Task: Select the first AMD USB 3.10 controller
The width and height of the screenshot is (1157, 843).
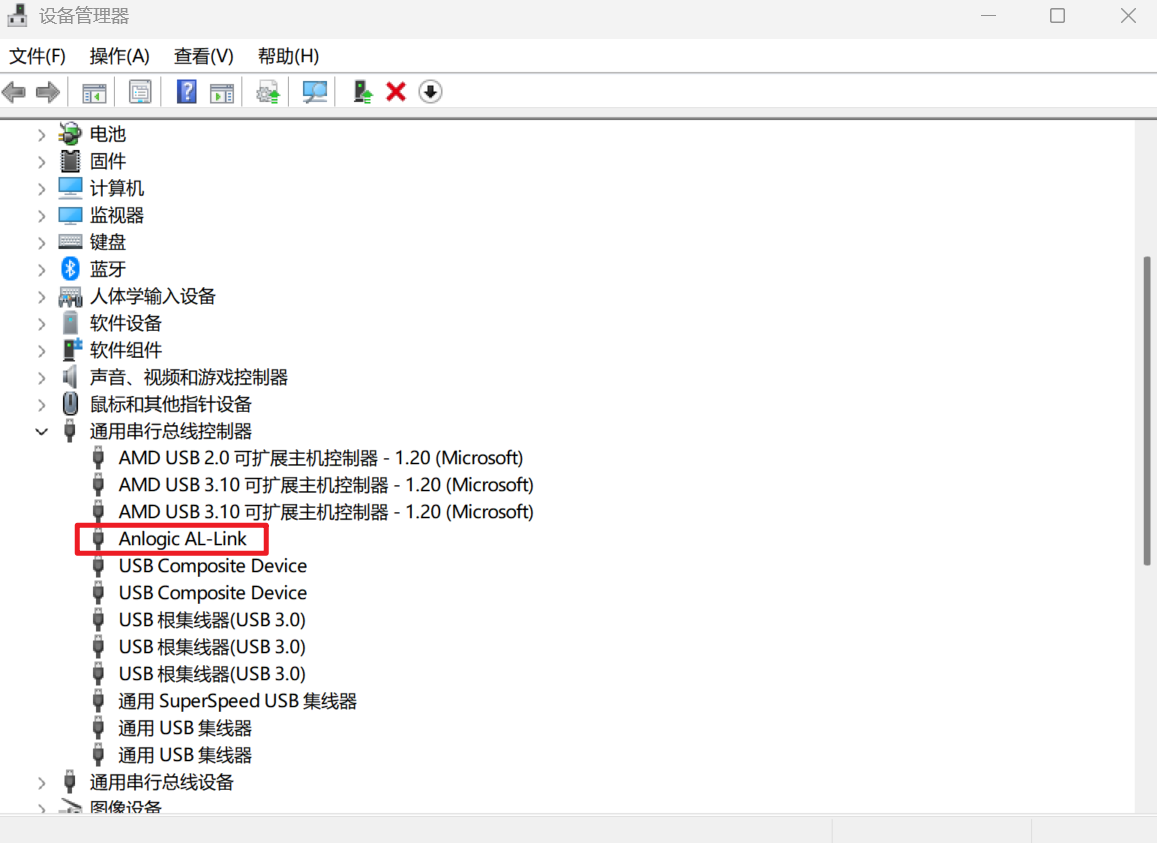Action: tap(325, 485)
